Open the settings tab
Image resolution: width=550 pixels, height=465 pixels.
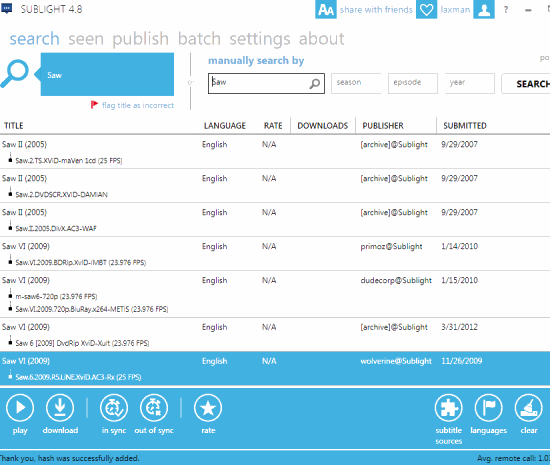point(260,39)
